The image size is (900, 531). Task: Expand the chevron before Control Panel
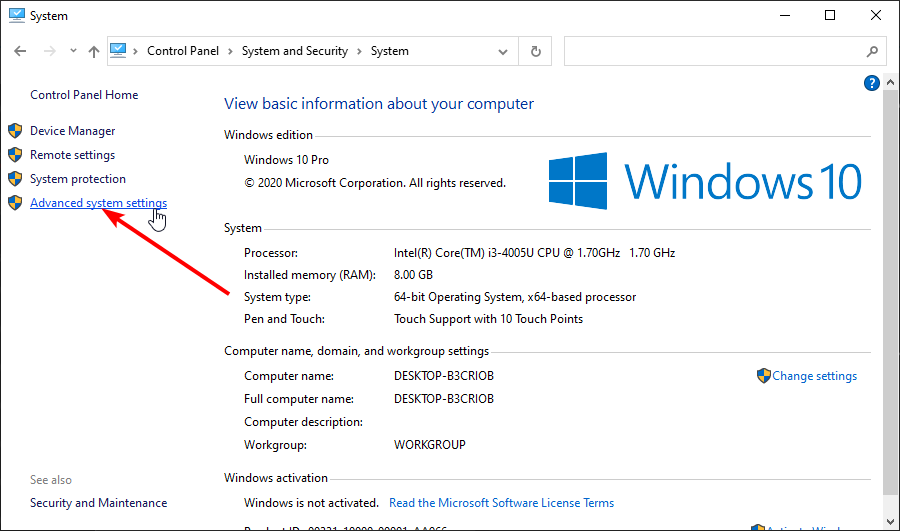135,51
